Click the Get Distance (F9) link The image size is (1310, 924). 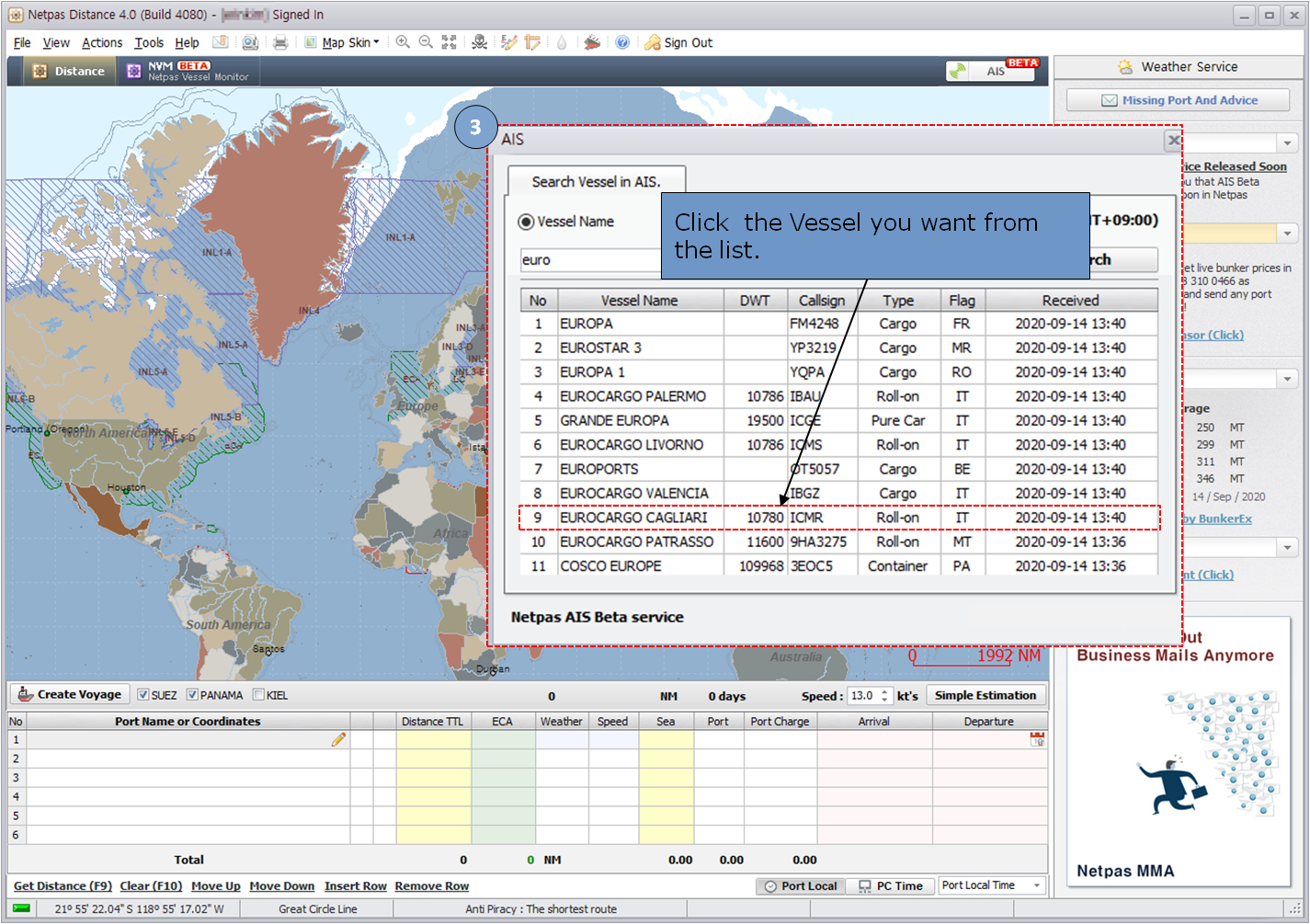[x=63, y=886]
